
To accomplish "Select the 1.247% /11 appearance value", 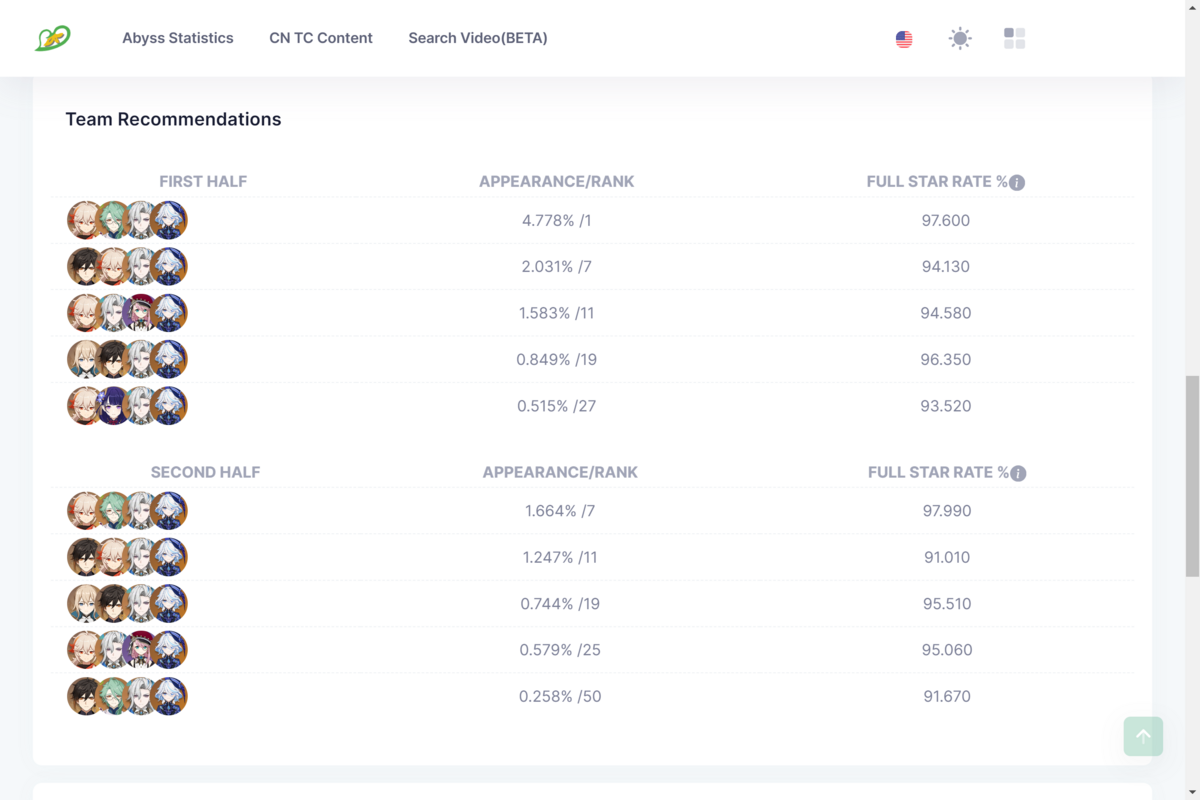I will coord(560,558).
